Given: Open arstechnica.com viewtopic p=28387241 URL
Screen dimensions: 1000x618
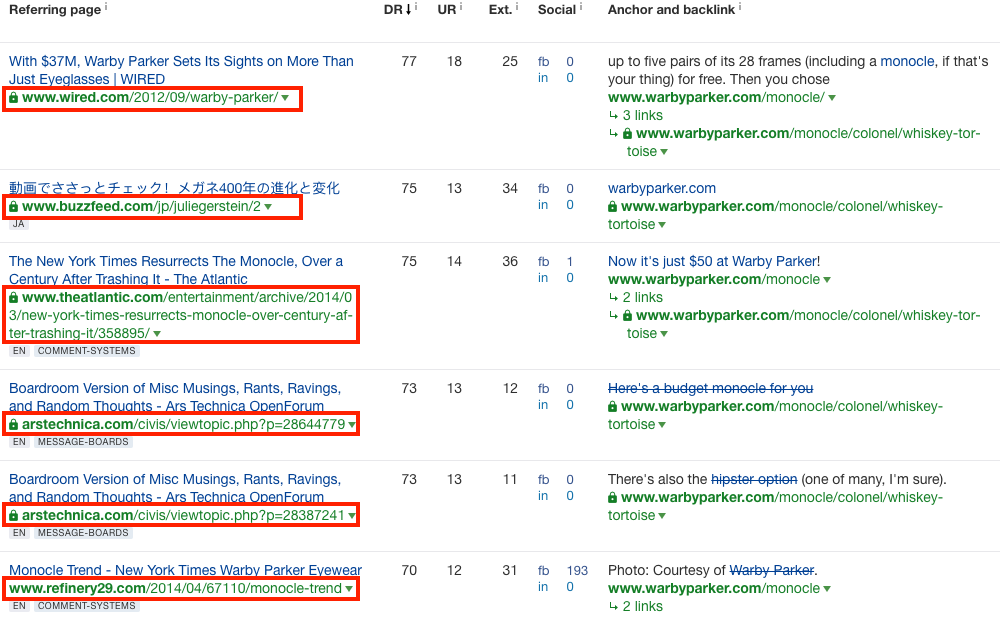Looking at the screenshot, I should 183,515.
